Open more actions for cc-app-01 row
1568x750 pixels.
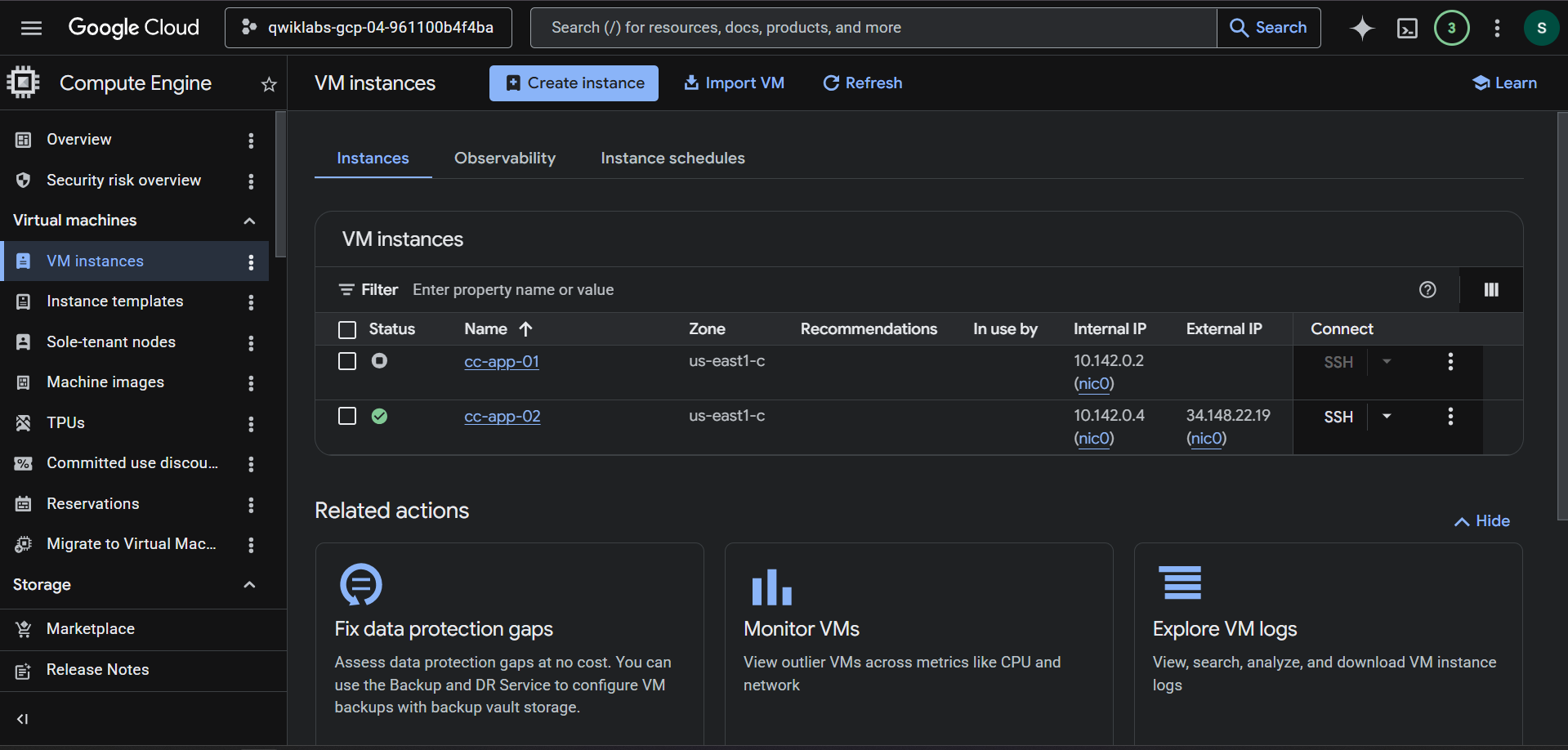pos(1450,361)
